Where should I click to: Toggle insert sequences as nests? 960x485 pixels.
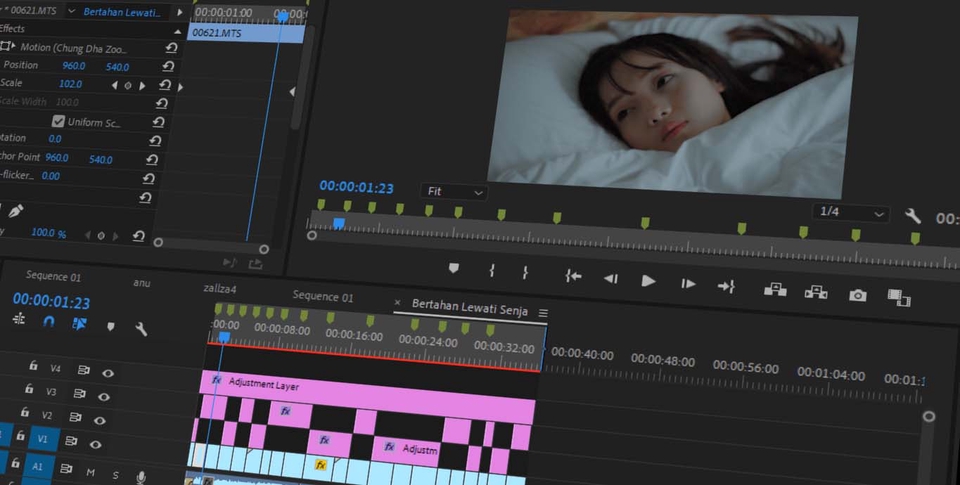[x=19, y=319]
